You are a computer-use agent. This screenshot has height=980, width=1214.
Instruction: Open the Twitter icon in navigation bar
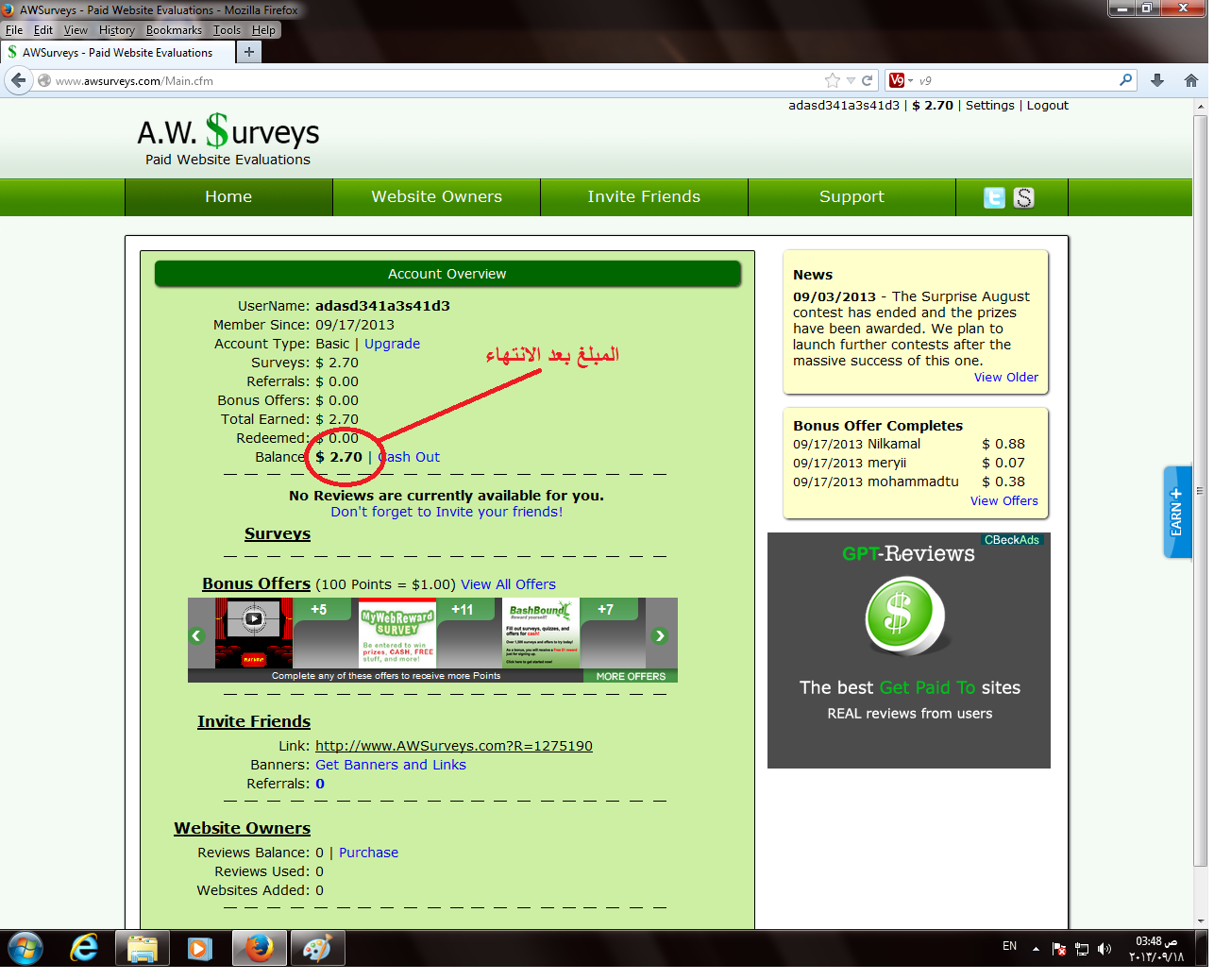(x=994, y=197)
